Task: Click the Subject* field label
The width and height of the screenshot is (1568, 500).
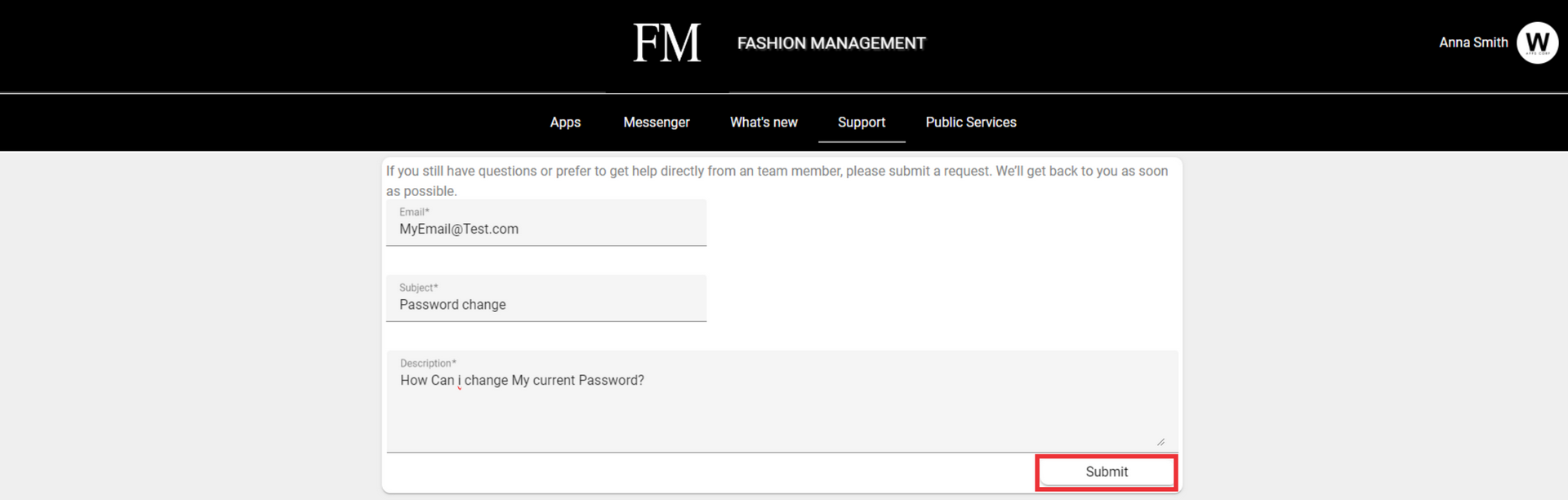Action: 419,288
